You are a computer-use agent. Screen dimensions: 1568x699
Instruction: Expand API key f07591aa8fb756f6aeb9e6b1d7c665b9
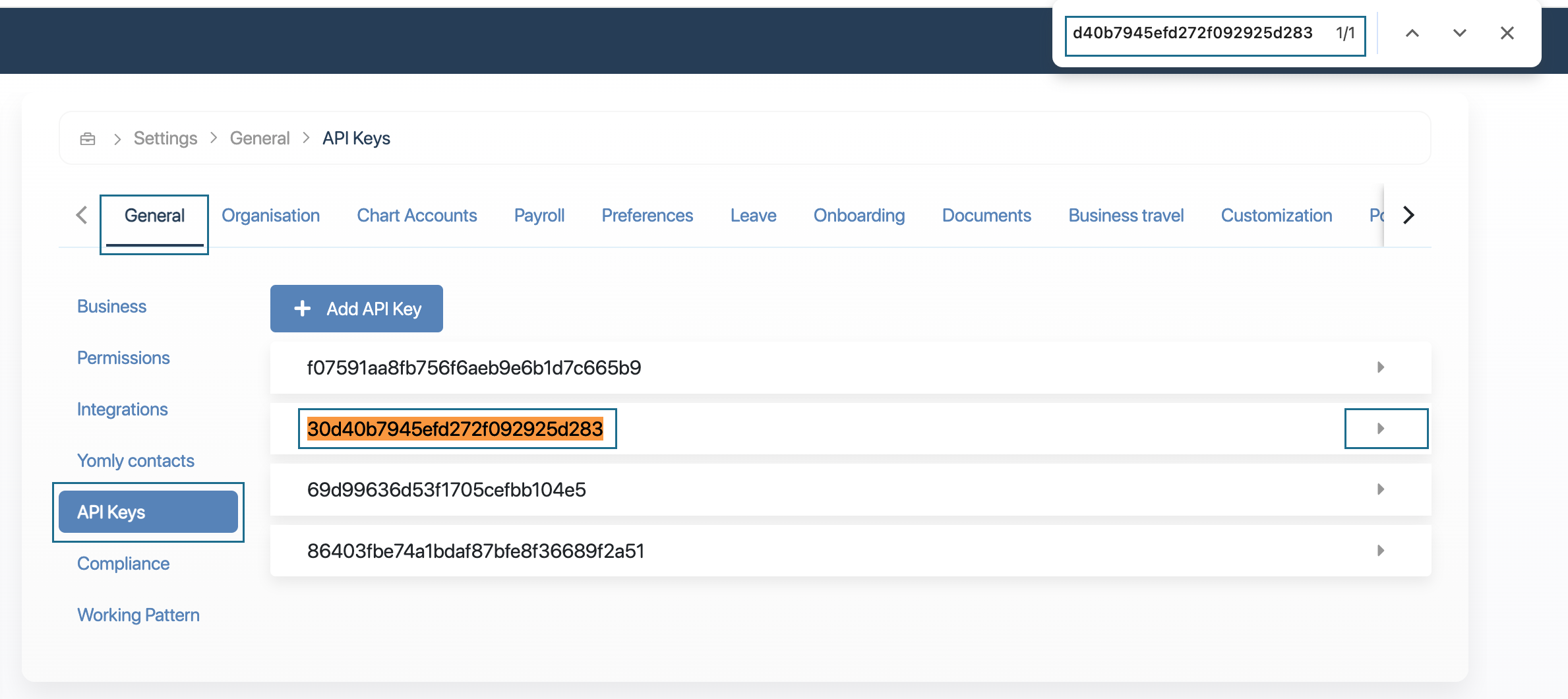coord(1380,367)
